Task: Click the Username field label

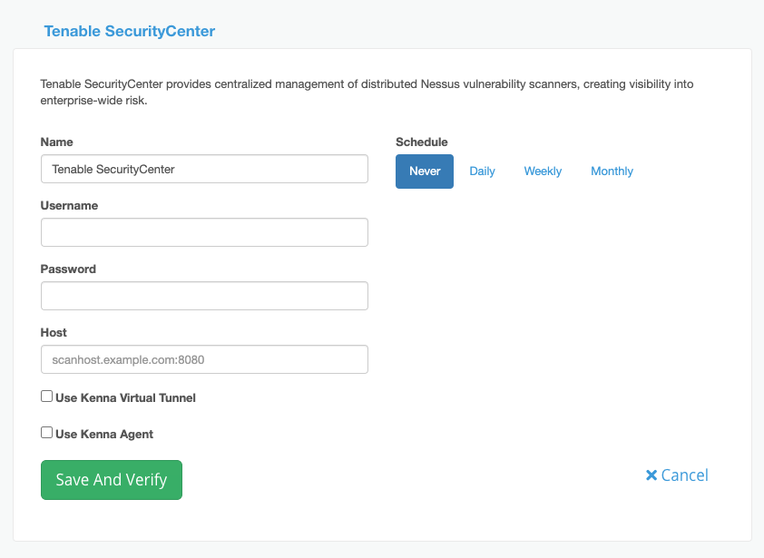Action: (69, 206)
